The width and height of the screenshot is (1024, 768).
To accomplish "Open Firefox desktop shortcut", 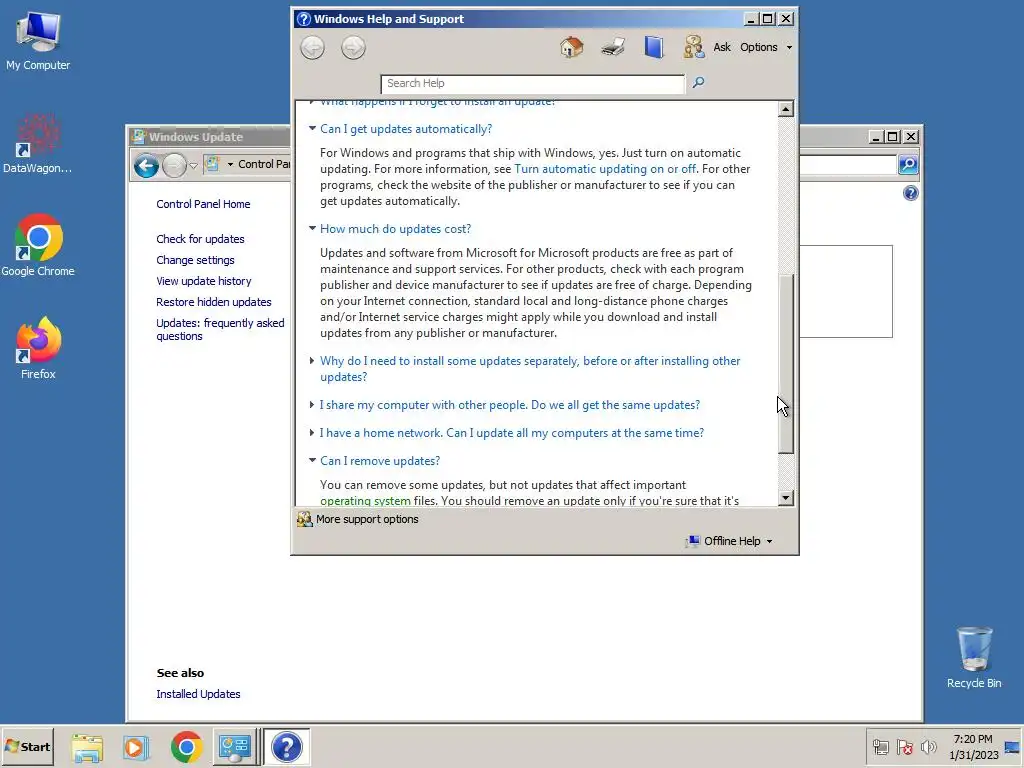I will tap(38, 347).
